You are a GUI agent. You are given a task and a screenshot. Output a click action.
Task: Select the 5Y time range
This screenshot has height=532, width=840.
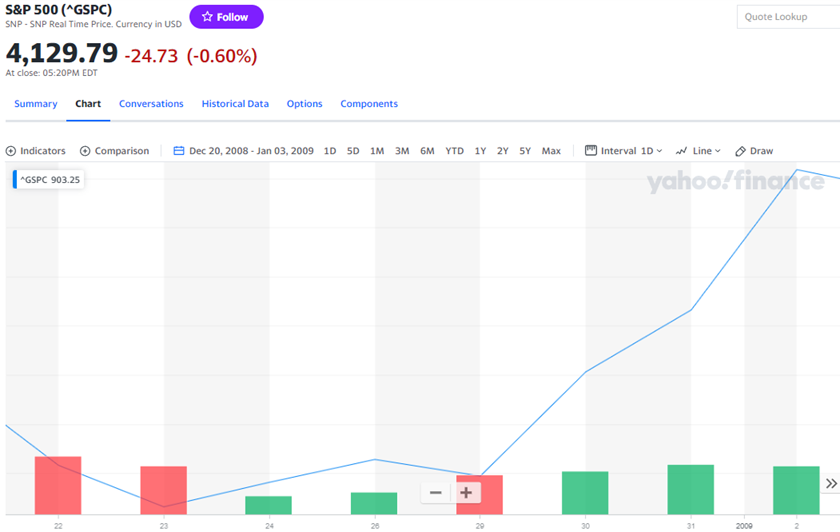(x=525, y=151)
